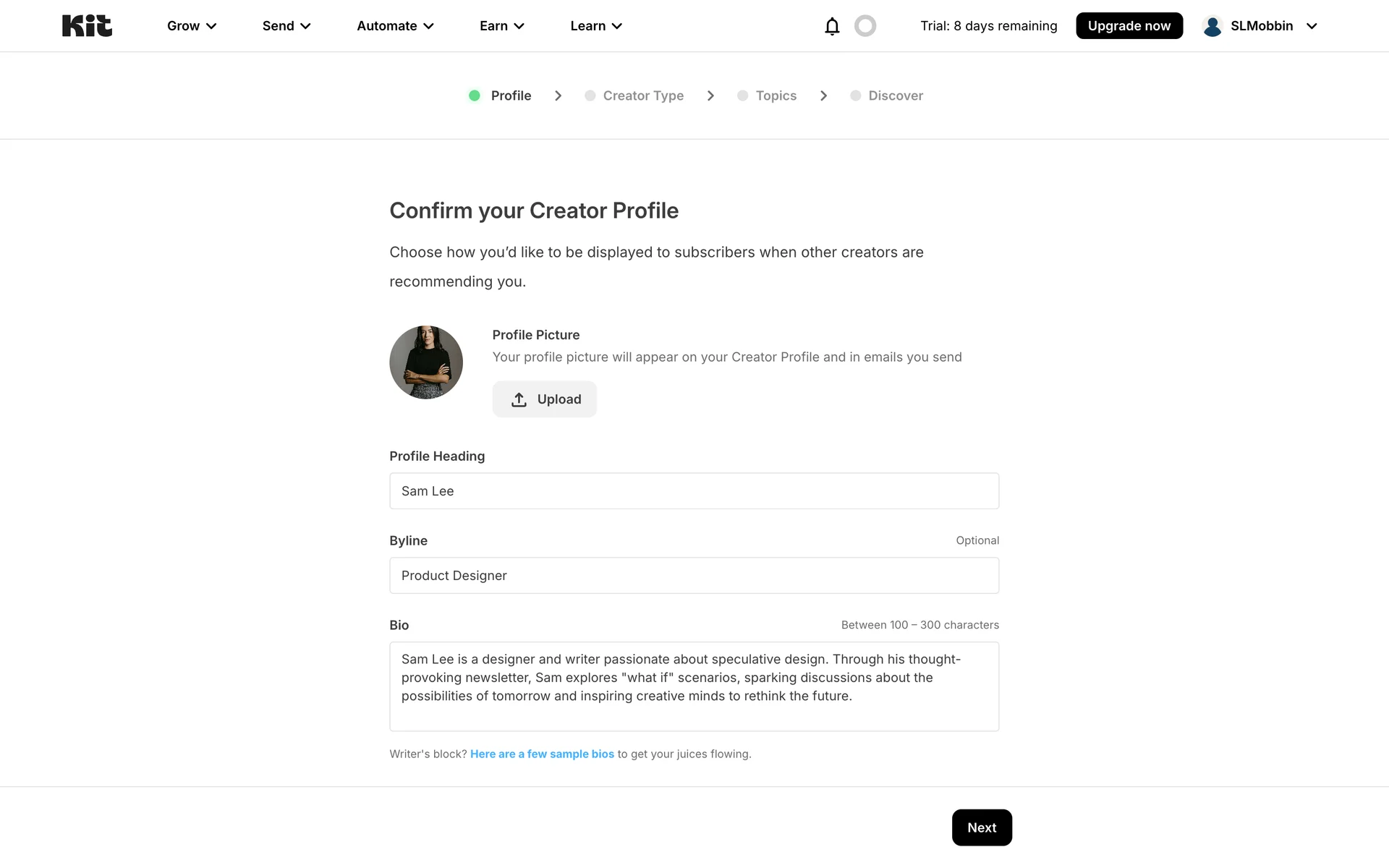Click the chevron arrow after Profile step
The width and height of the screenshot is (1389, 868).
tap(558, 95)
